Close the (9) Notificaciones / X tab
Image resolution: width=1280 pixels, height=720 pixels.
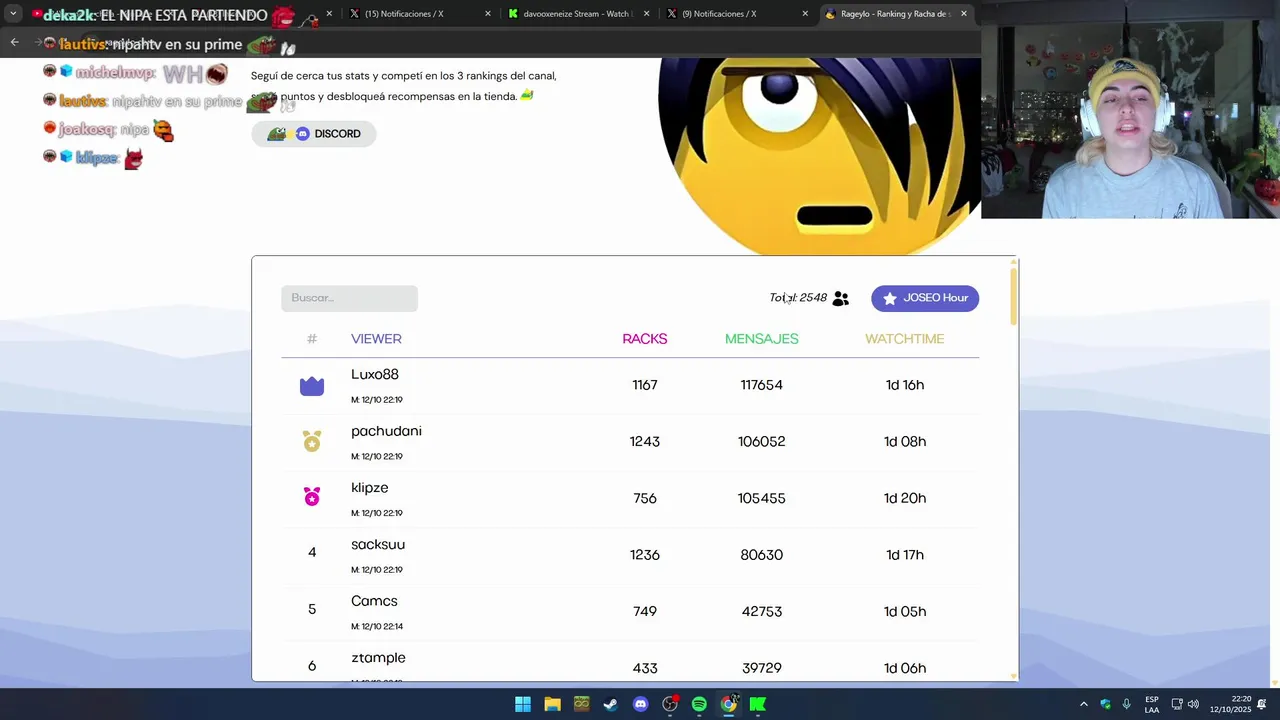pos(805,14)
